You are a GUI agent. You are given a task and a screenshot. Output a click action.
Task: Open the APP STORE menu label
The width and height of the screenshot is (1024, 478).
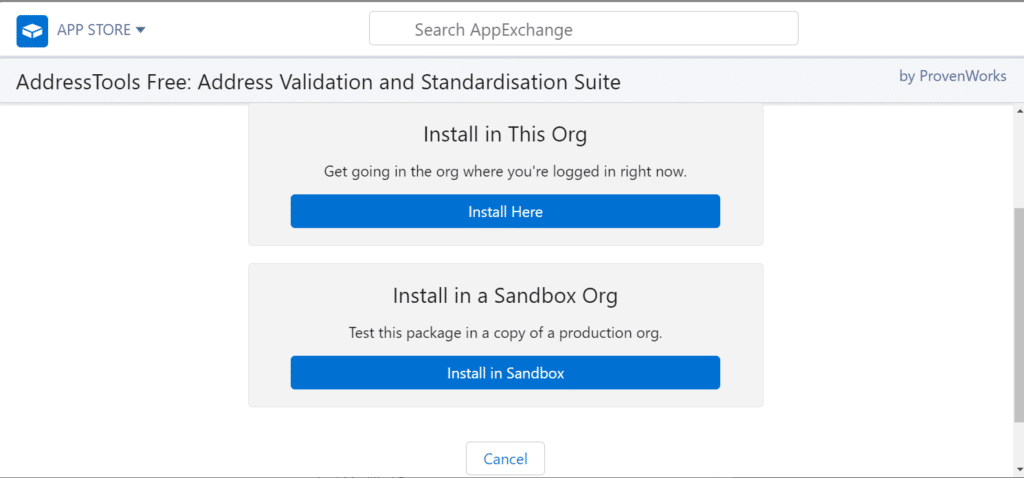tap(94, 30)
